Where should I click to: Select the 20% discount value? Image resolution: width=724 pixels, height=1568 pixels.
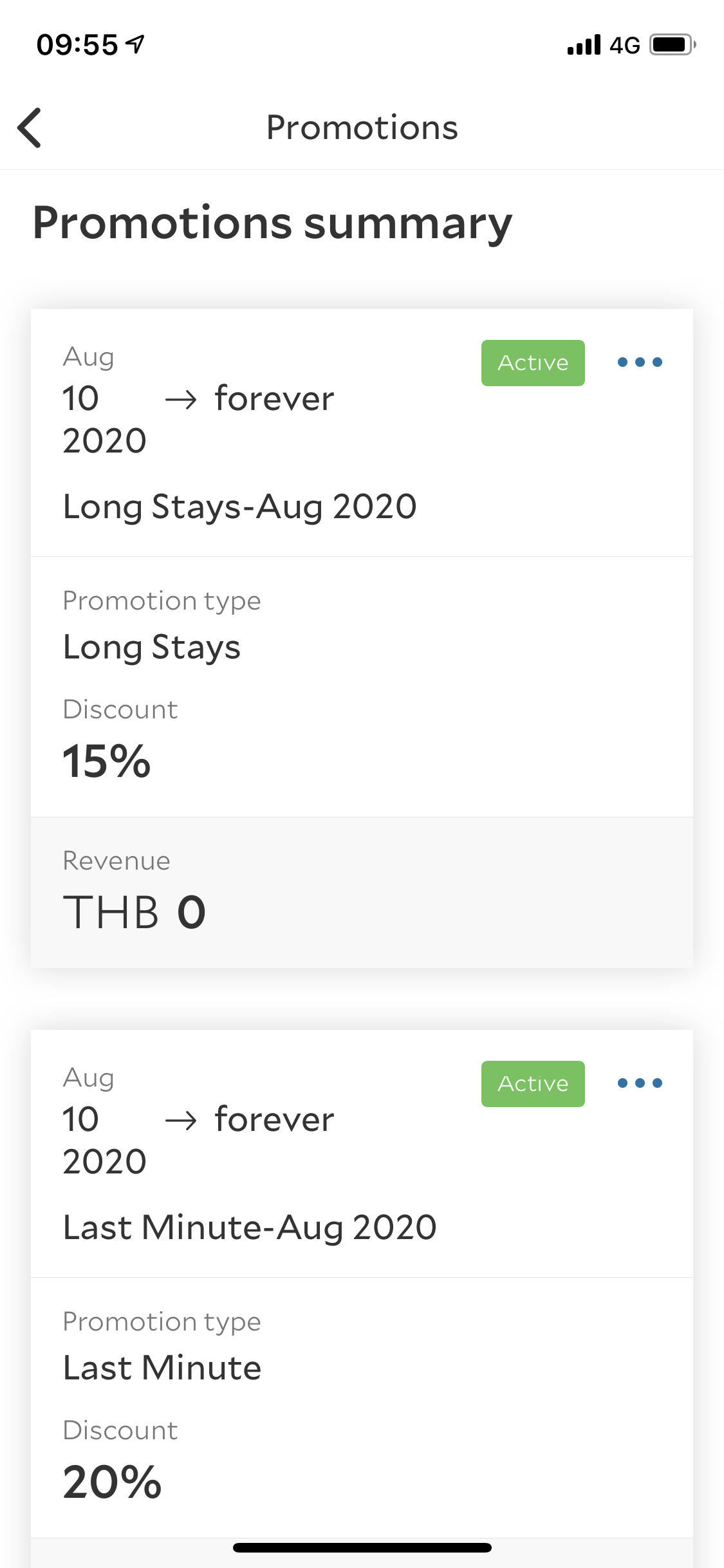tap(112, 1482)
